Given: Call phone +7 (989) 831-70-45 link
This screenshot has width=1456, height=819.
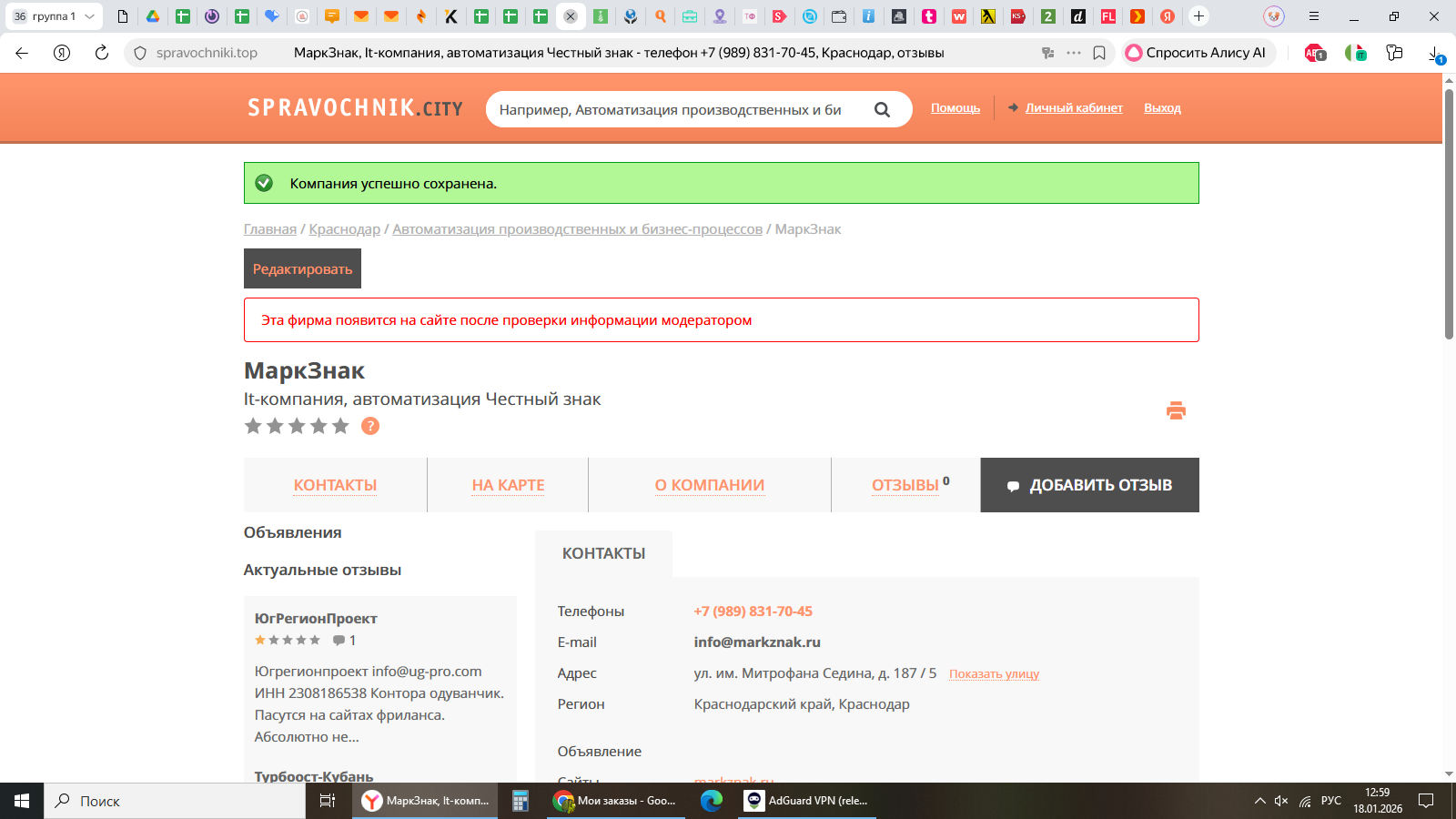Looking at the screenshot, I should click(x=753, y=612).
